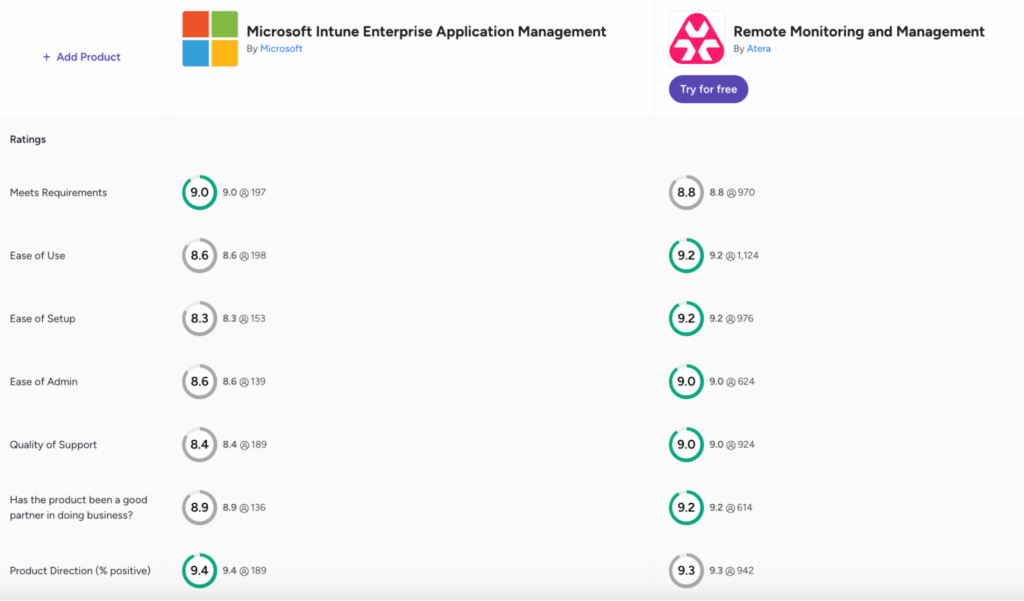This screenshot has height=601, width=1024.
Task: Click the '8.4 @ 189' review count text
Action: 244,445
